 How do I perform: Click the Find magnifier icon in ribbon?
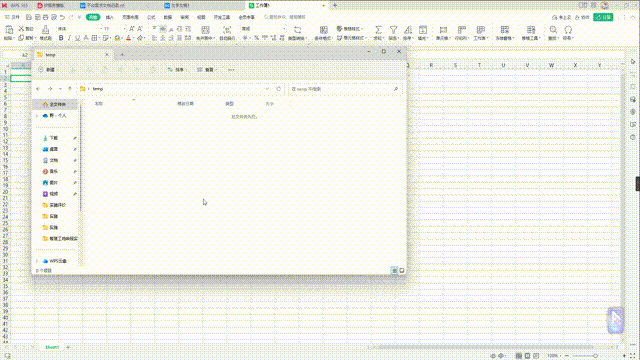(x=553, y=30)
